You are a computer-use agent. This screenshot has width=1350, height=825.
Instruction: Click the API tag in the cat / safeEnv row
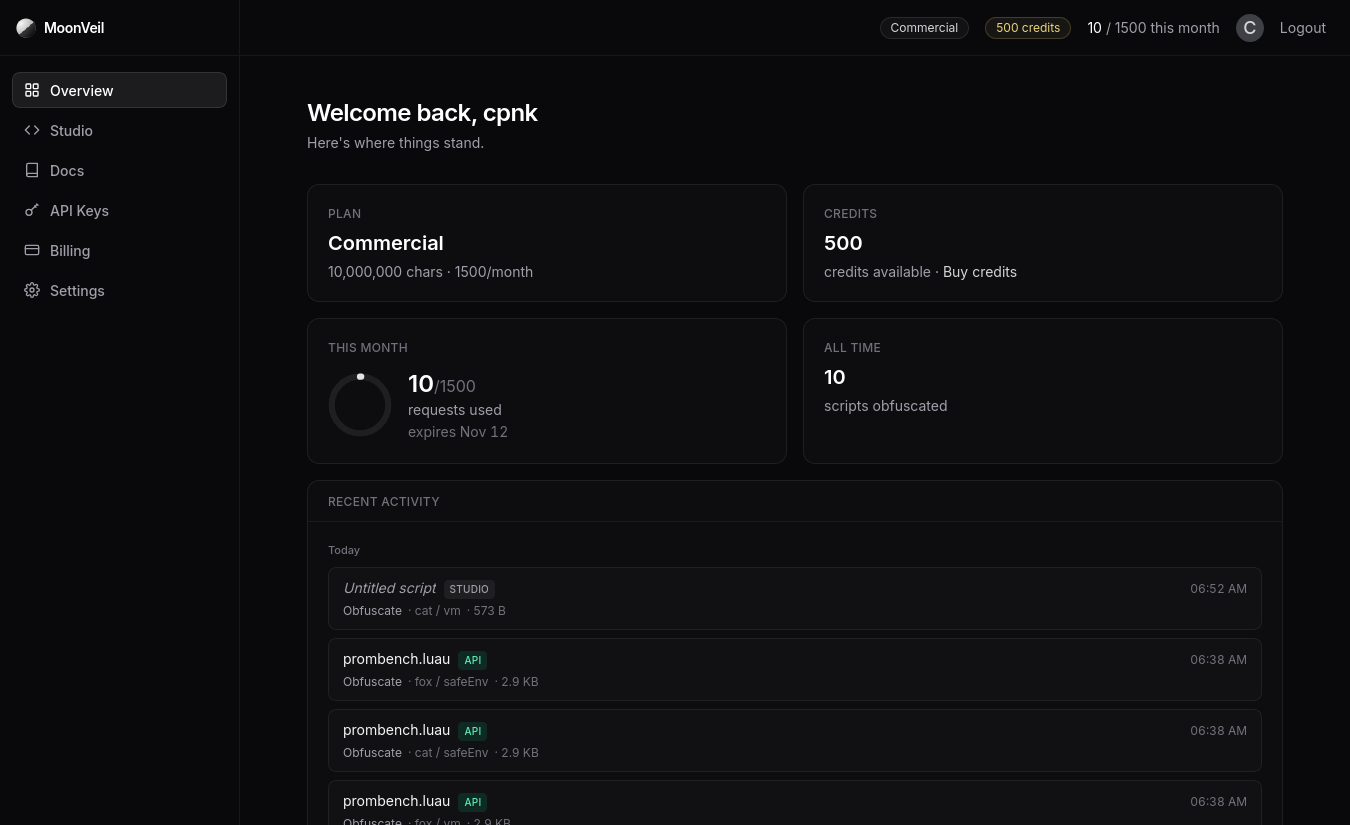coord(473,731)
